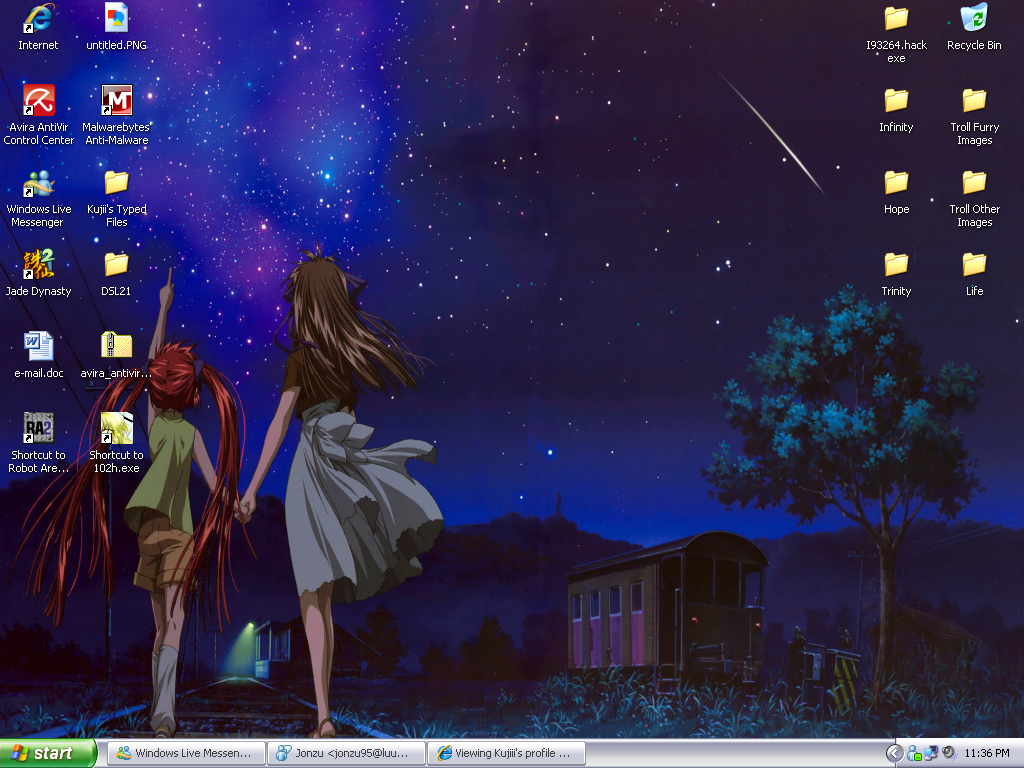
Task: Select the Recycle Bin icon
Action: pyautogui.click(x=974, y=18)
